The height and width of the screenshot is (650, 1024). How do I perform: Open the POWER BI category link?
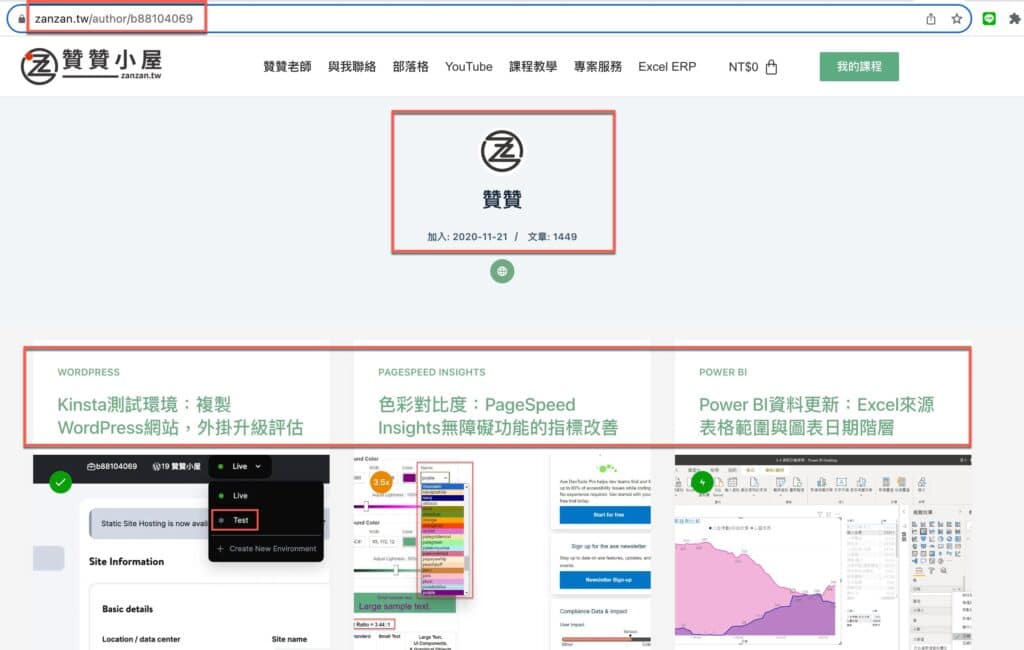(723, 372)
